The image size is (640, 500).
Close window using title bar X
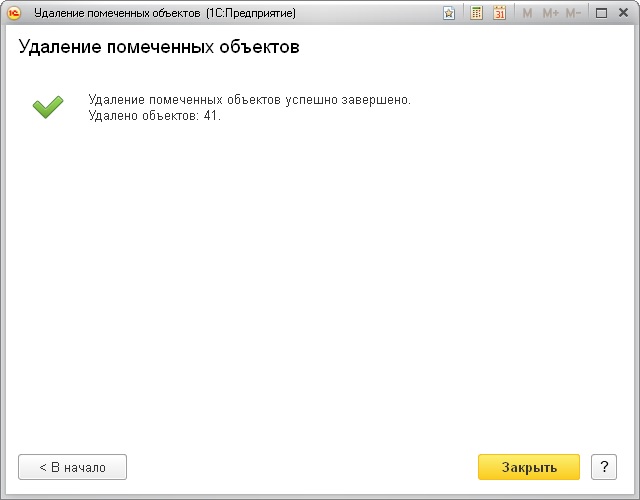pyautogui.click(x=623, y=13)
